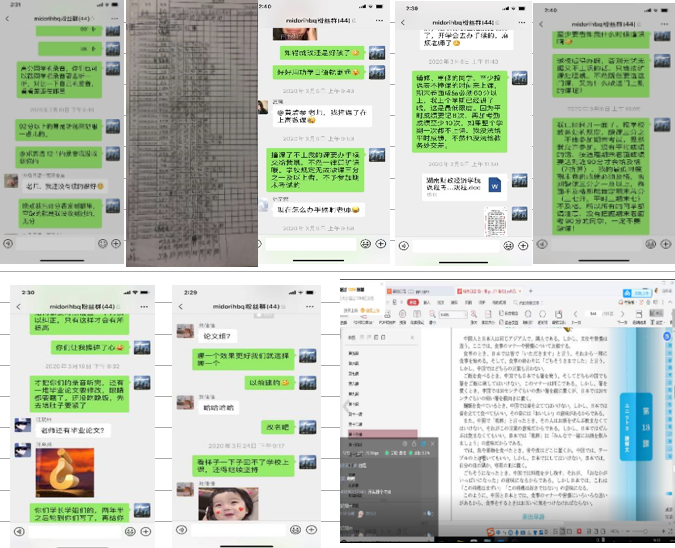The height and width of the screenshot is (548, 675).
Task: Open the baby photo sticker in the 2:29 chat
Action: click(x=225, y=506)
